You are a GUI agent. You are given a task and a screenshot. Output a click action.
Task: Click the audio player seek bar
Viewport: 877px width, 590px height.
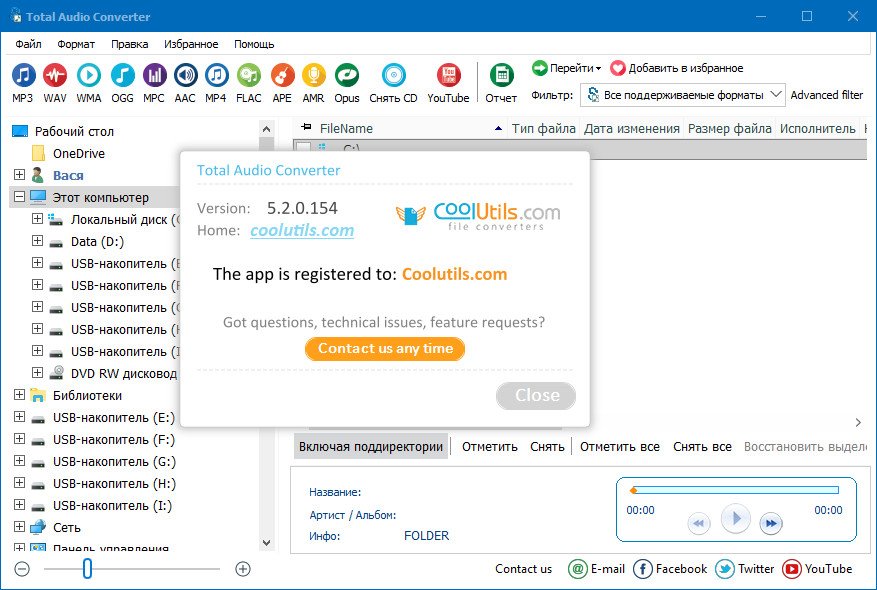734,490
